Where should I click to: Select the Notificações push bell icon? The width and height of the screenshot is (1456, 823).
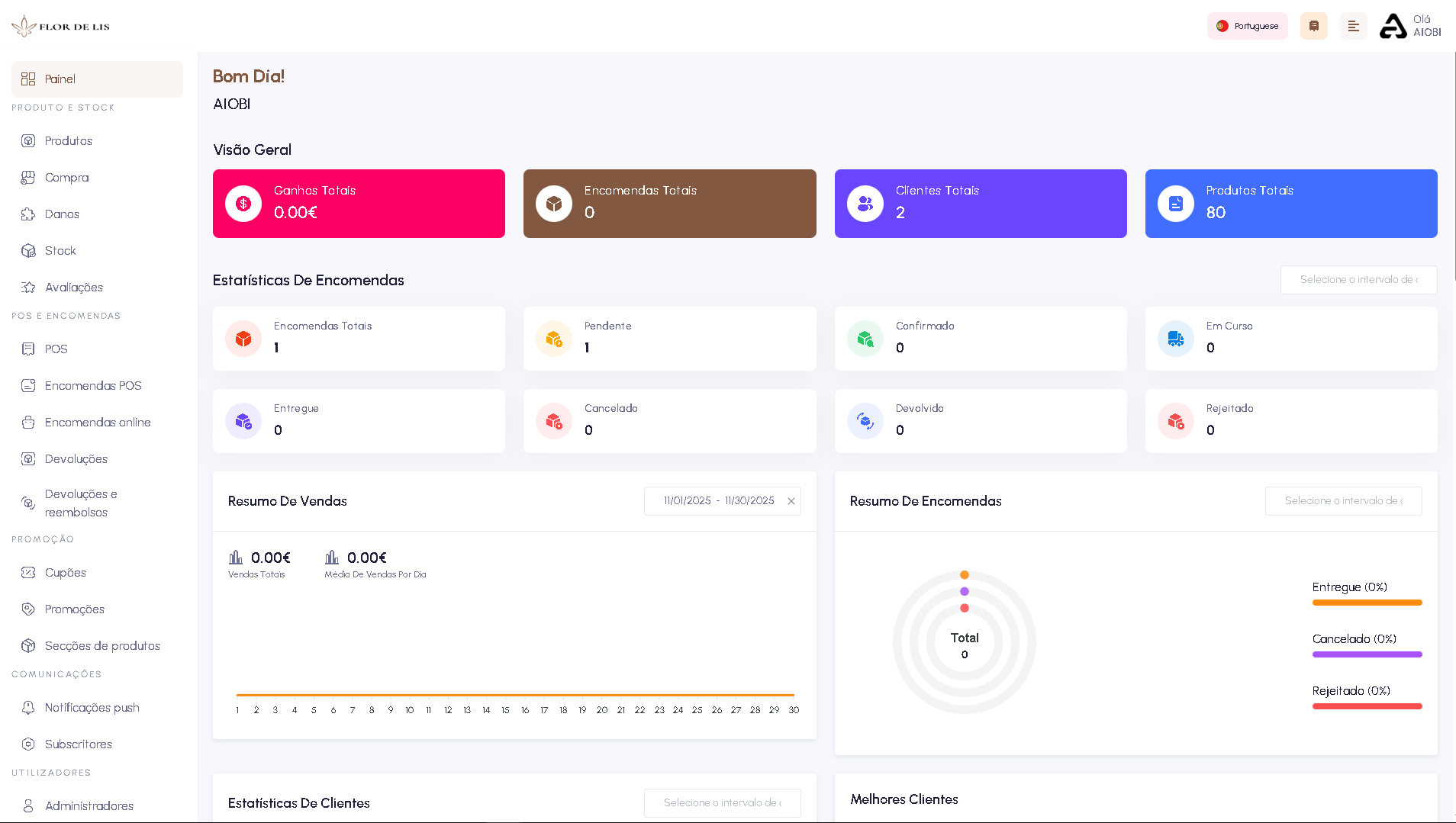(28, 708)
